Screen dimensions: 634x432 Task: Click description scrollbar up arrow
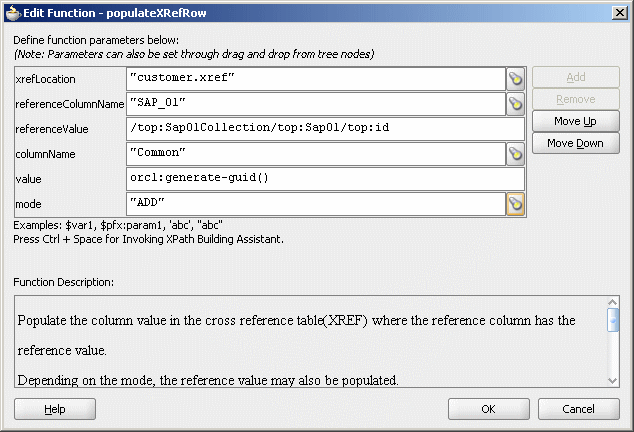(x=613, y=302)
